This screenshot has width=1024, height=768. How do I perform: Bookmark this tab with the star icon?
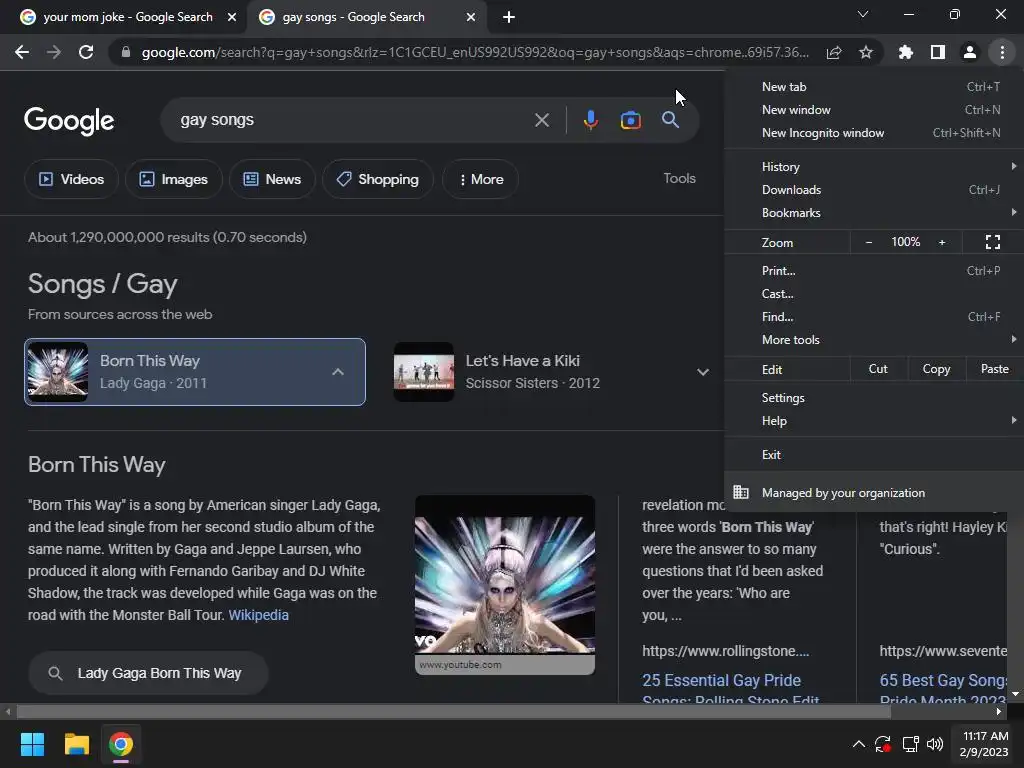(866, 52)
